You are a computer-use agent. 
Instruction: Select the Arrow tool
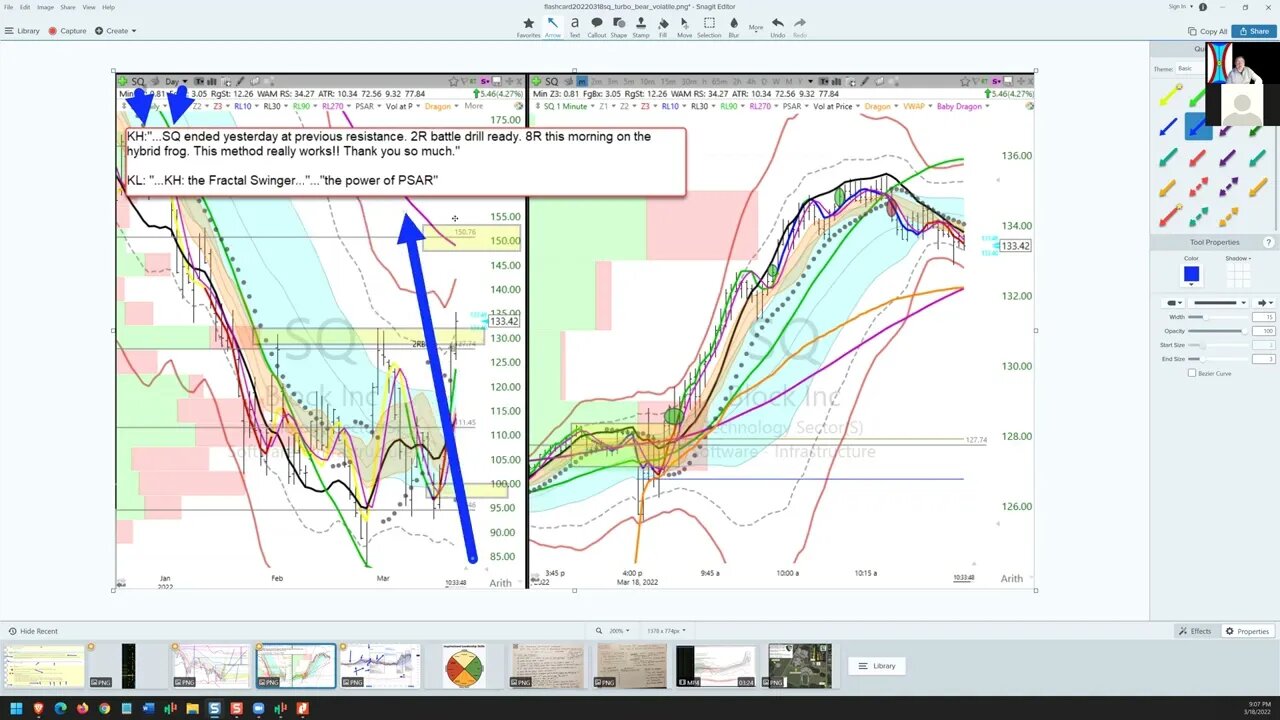point(553,27)
